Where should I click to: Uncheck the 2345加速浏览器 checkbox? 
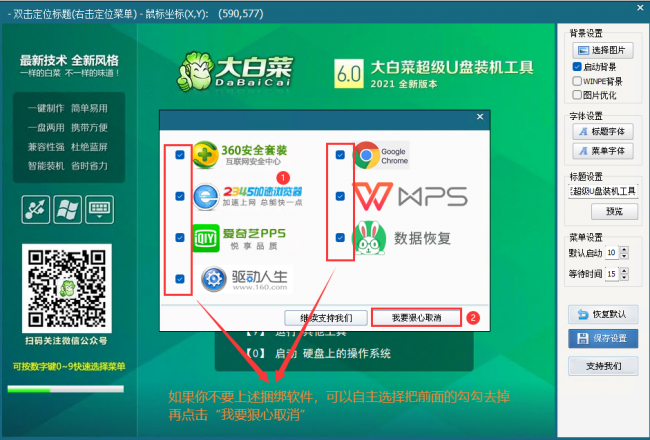pyautogui.click(x=179, y=196)
